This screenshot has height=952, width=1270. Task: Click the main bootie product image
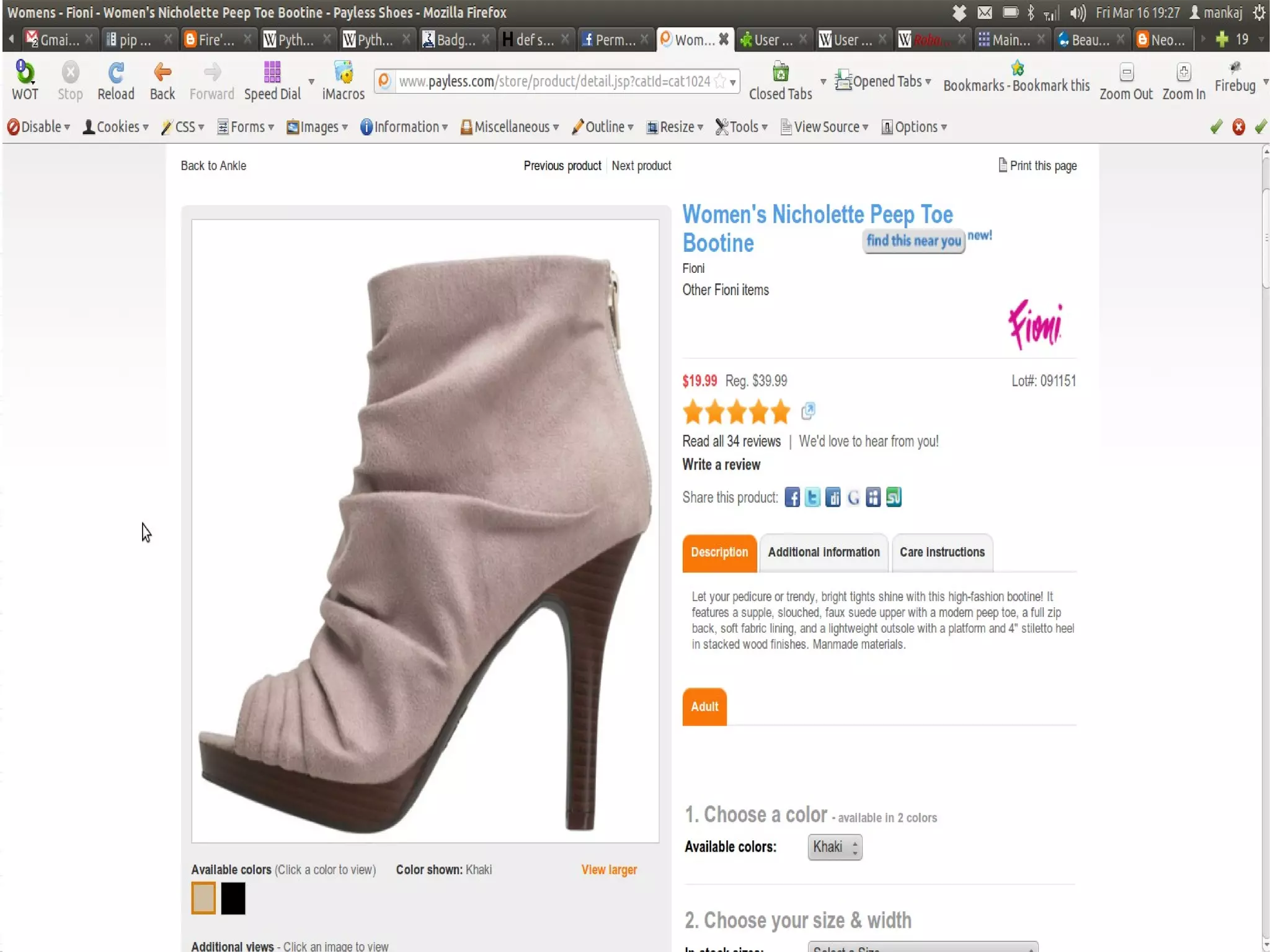click(425, 531)
